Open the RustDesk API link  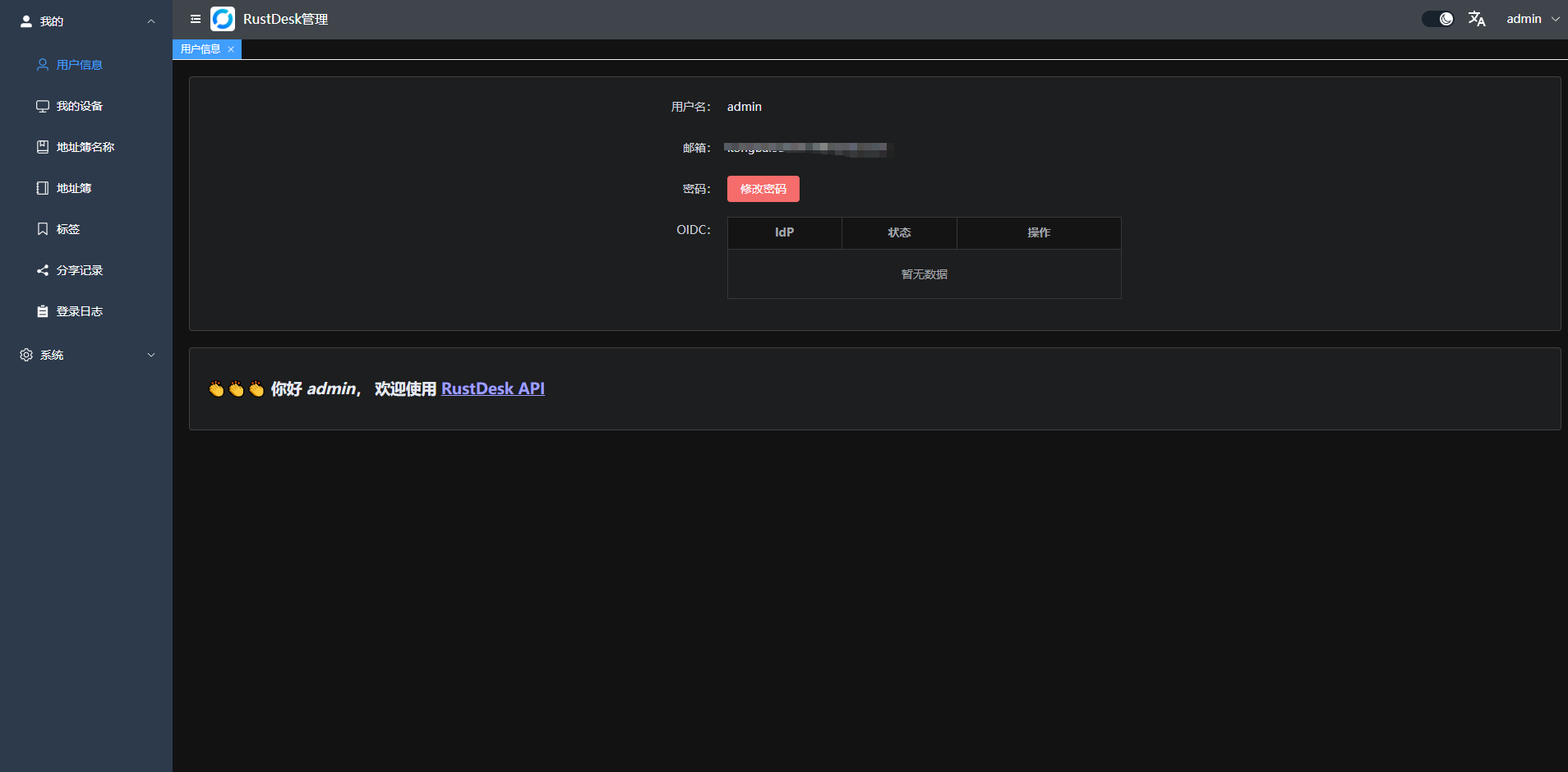point(492,388)
